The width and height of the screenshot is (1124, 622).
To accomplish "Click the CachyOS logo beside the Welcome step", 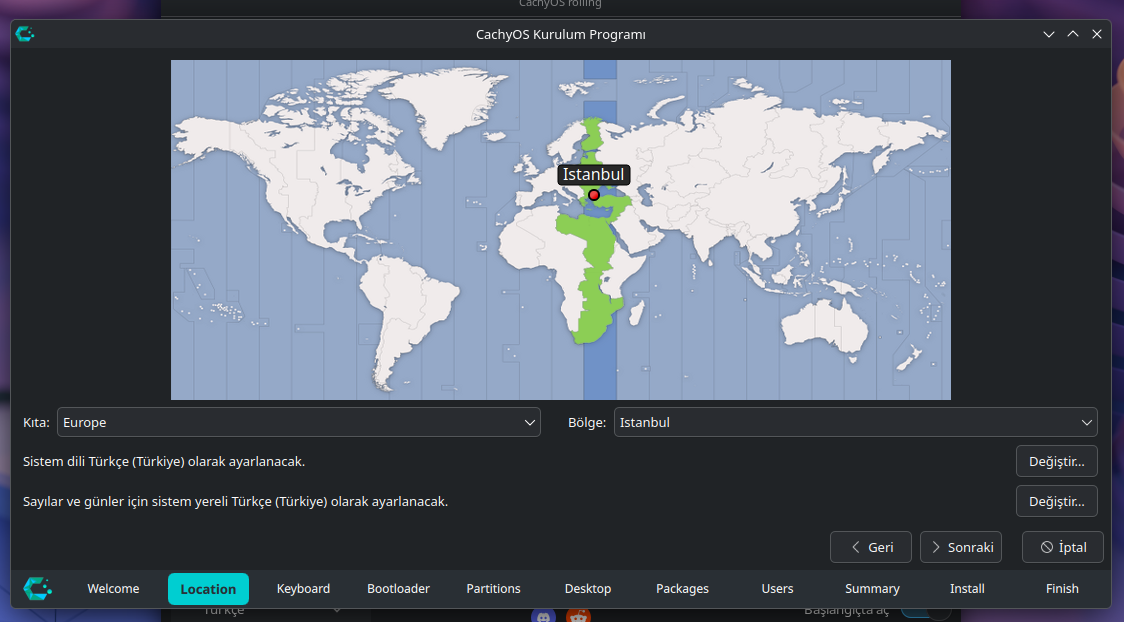I will click(37, 588).
